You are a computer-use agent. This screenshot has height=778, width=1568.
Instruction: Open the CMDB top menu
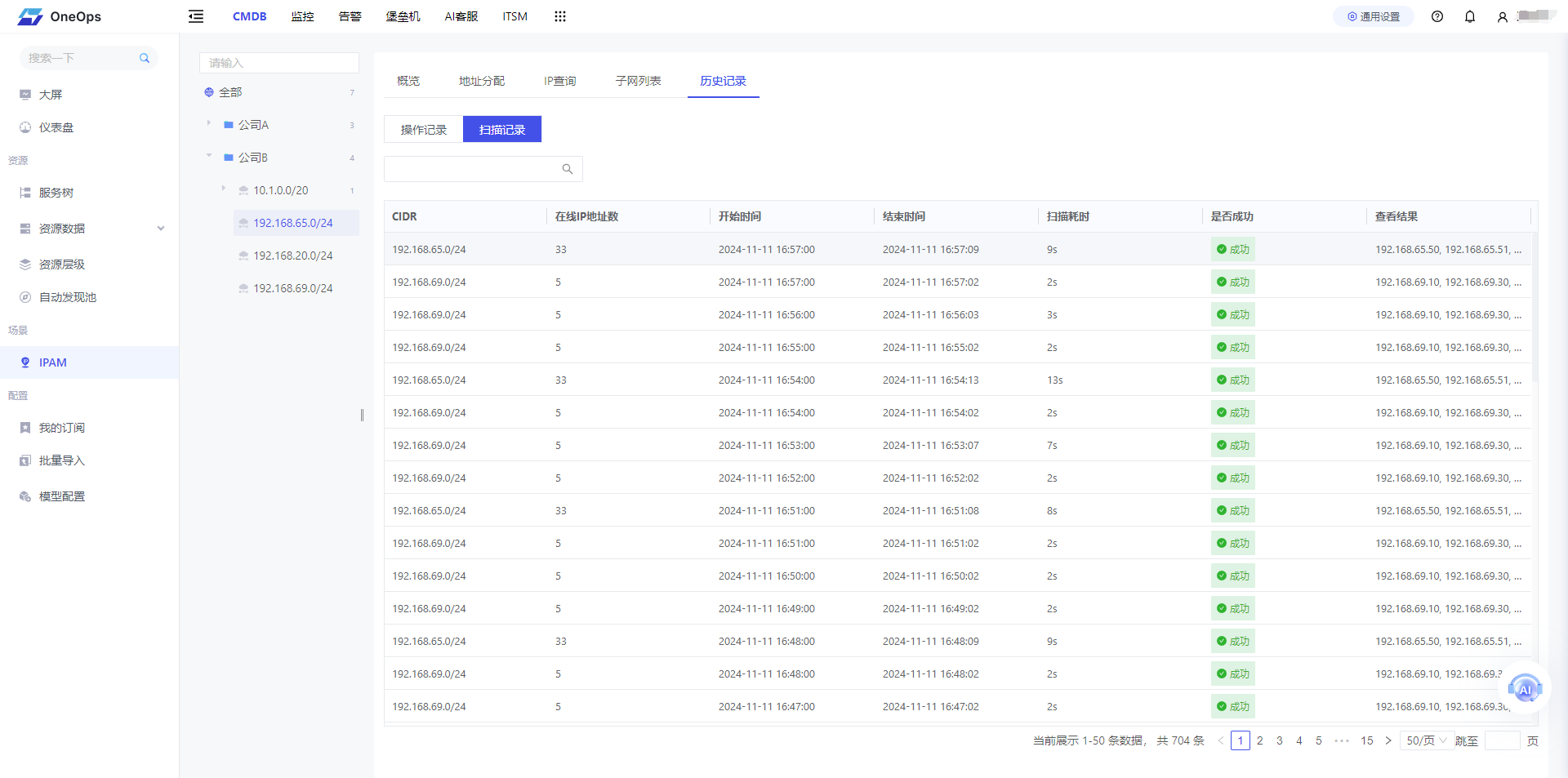pos(249,16)
